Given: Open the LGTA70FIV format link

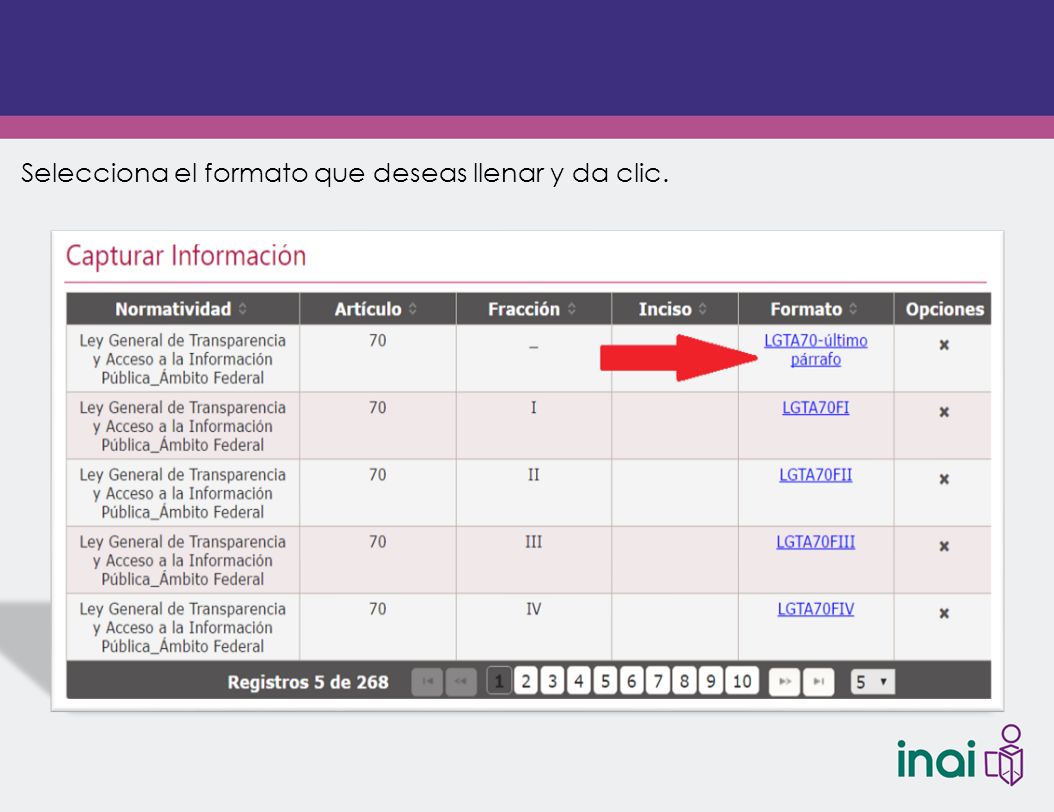Looking at the screenshot, I should 815,609.
